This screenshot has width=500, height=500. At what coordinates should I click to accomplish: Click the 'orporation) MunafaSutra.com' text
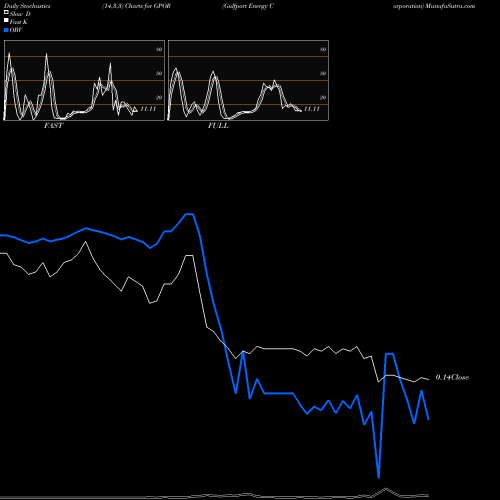click(x=434, y=6)
